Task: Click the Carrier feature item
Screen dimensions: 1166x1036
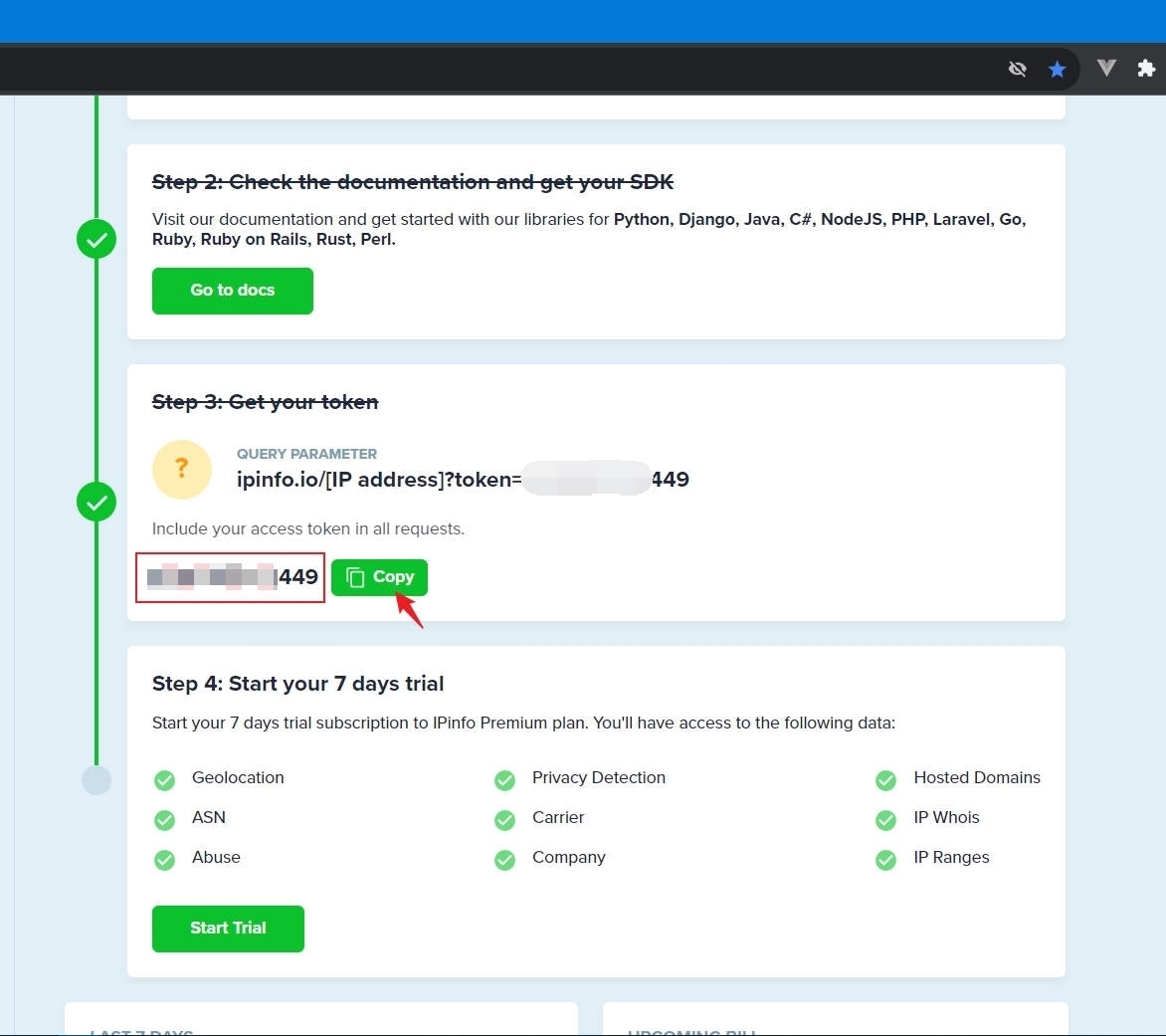Action: pos(558,817)
